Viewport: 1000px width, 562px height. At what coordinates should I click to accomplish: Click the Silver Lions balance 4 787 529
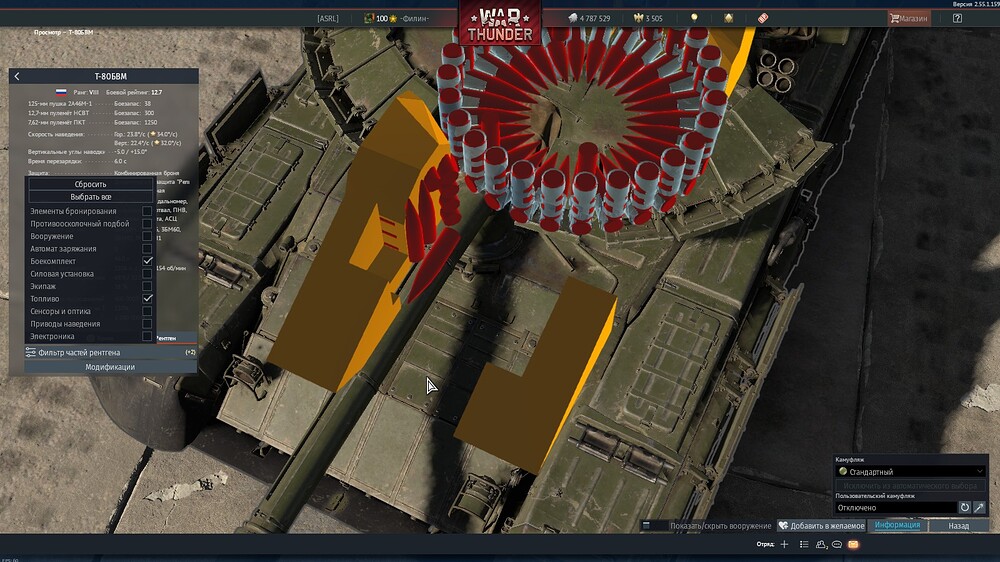[x=589, y=18]
